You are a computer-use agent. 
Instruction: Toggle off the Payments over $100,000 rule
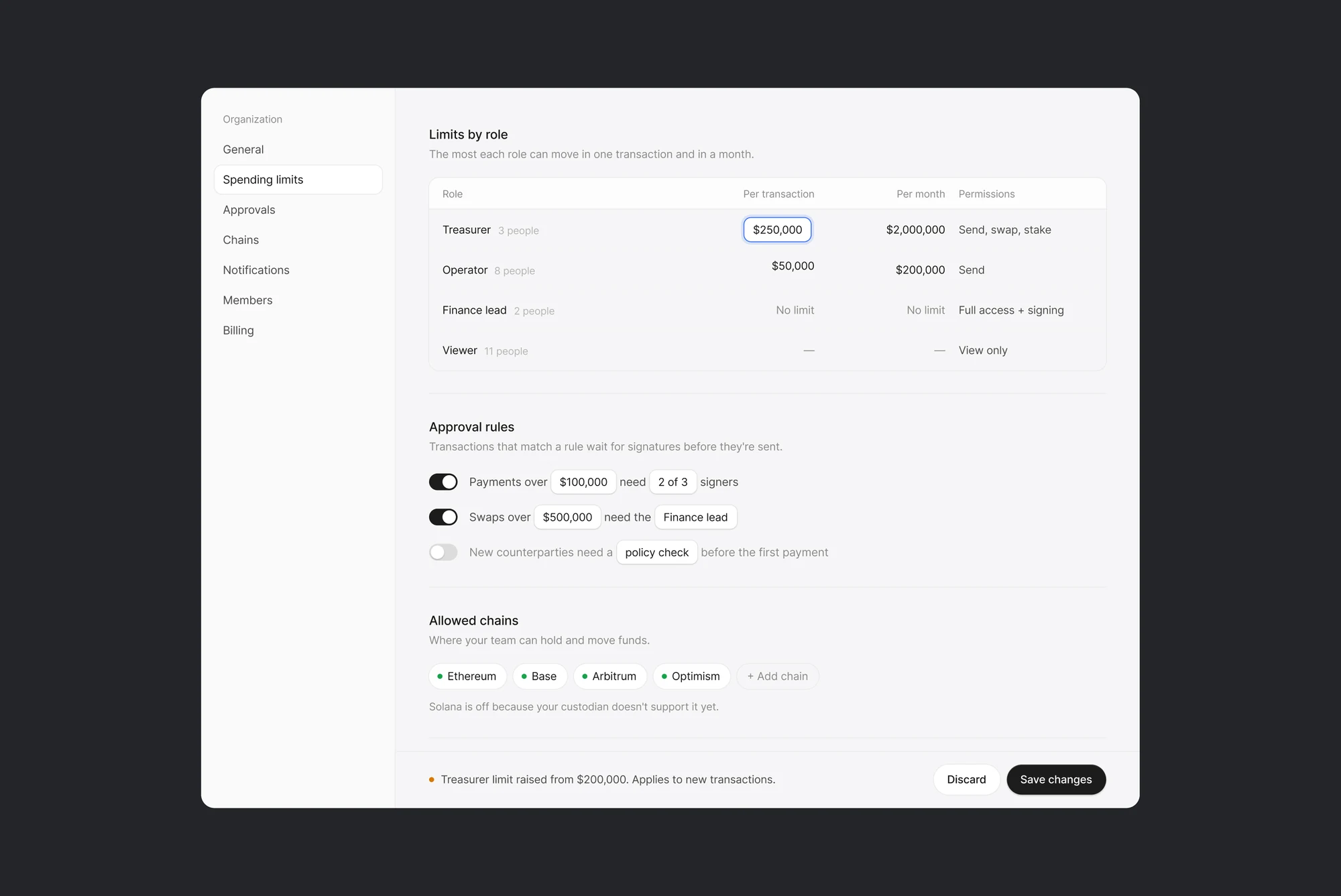pyautogui.click(x=443, y=482)
